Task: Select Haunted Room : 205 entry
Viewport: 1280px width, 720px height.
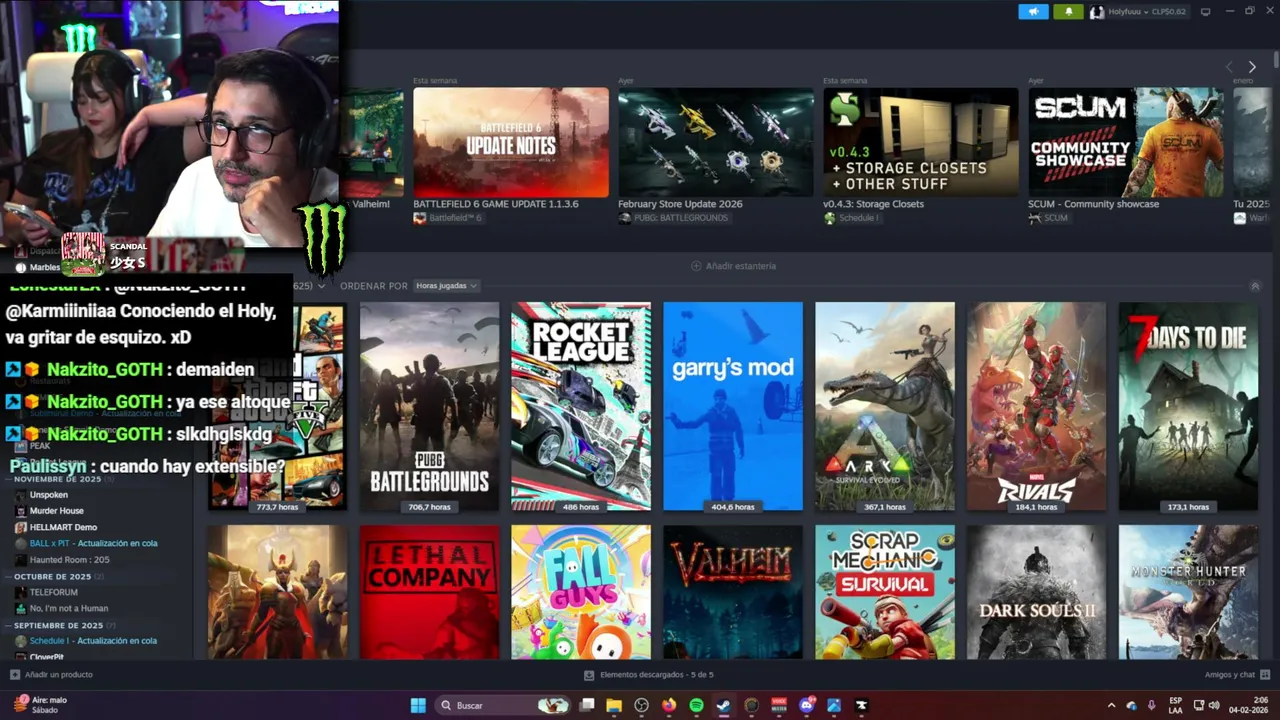Action: 70,560
